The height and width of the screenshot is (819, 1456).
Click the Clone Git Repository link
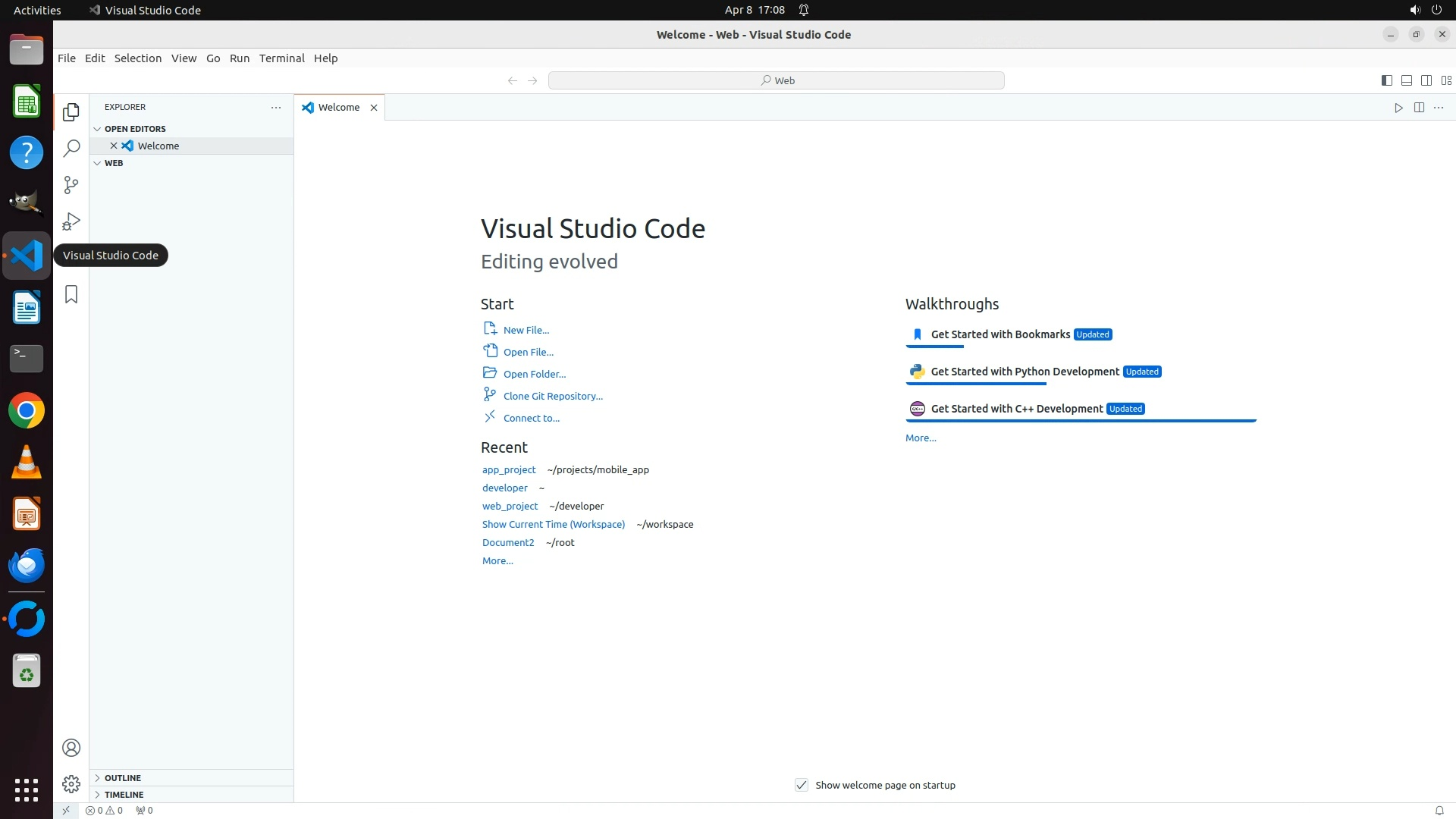click(553, 396)
